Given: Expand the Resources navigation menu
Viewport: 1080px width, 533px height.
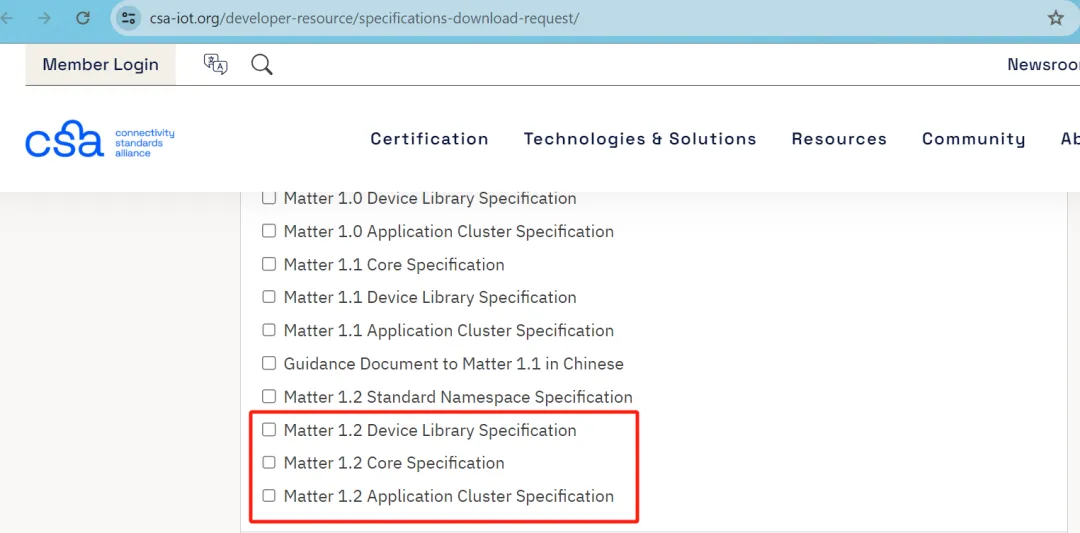Looking at the screenshot, I should point(839,139).
